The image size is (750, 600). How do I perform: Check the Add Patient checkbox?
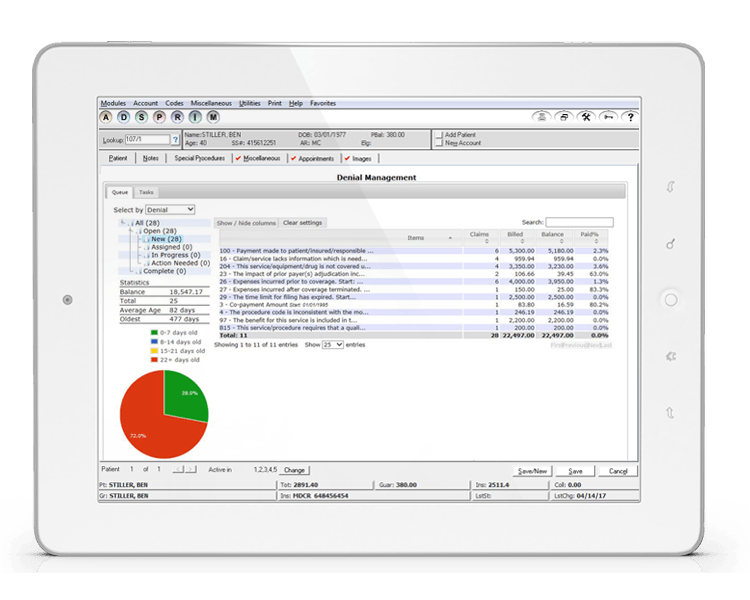(x=439, y=134)
